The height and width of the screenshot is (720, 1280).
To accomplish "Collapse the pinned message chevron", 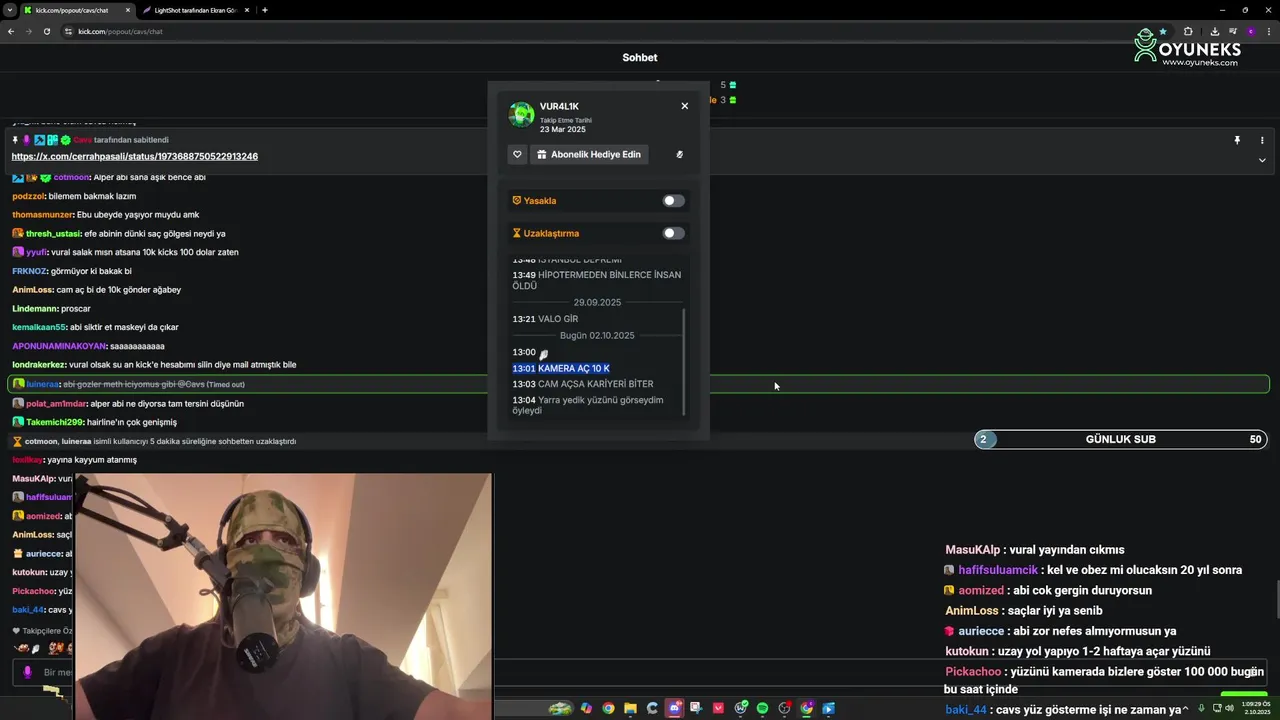I will click(1262, 160).
